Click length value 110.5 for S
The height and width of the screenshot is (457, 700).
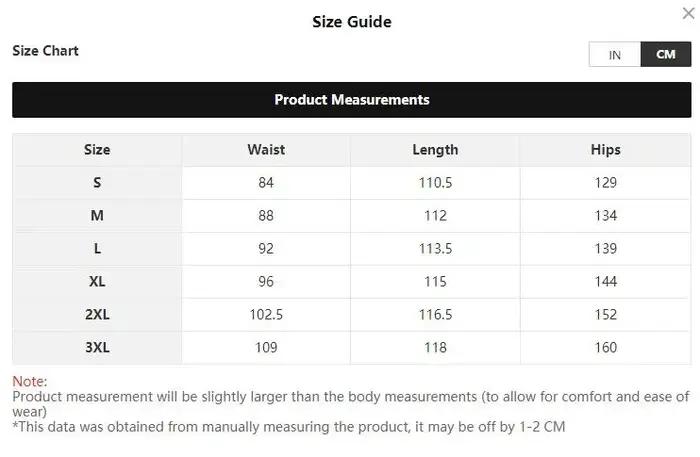click(435, 183)
